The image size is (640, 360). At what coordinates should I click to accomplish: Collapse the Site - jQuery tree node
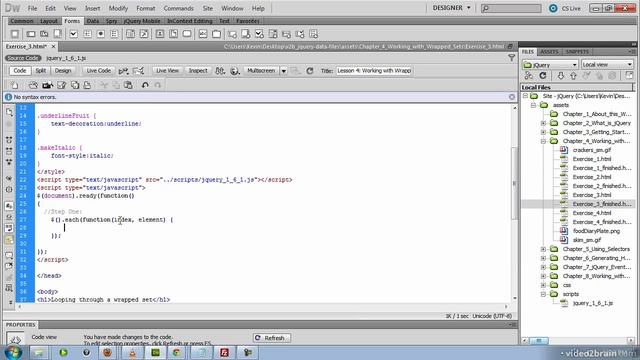(526, 96)
